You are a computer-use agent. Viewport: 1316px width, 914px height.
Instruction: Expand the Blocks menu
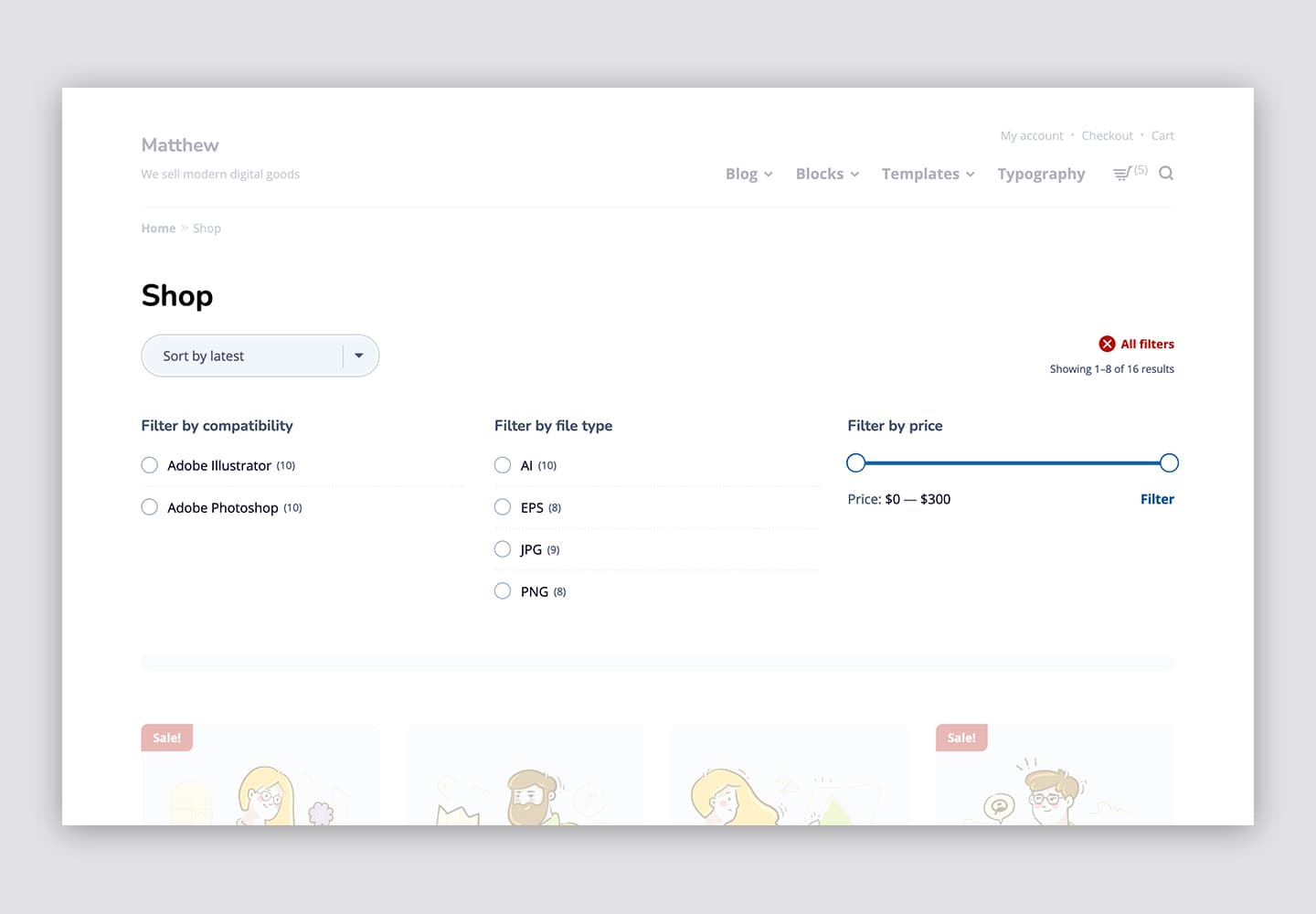(828, 174)
